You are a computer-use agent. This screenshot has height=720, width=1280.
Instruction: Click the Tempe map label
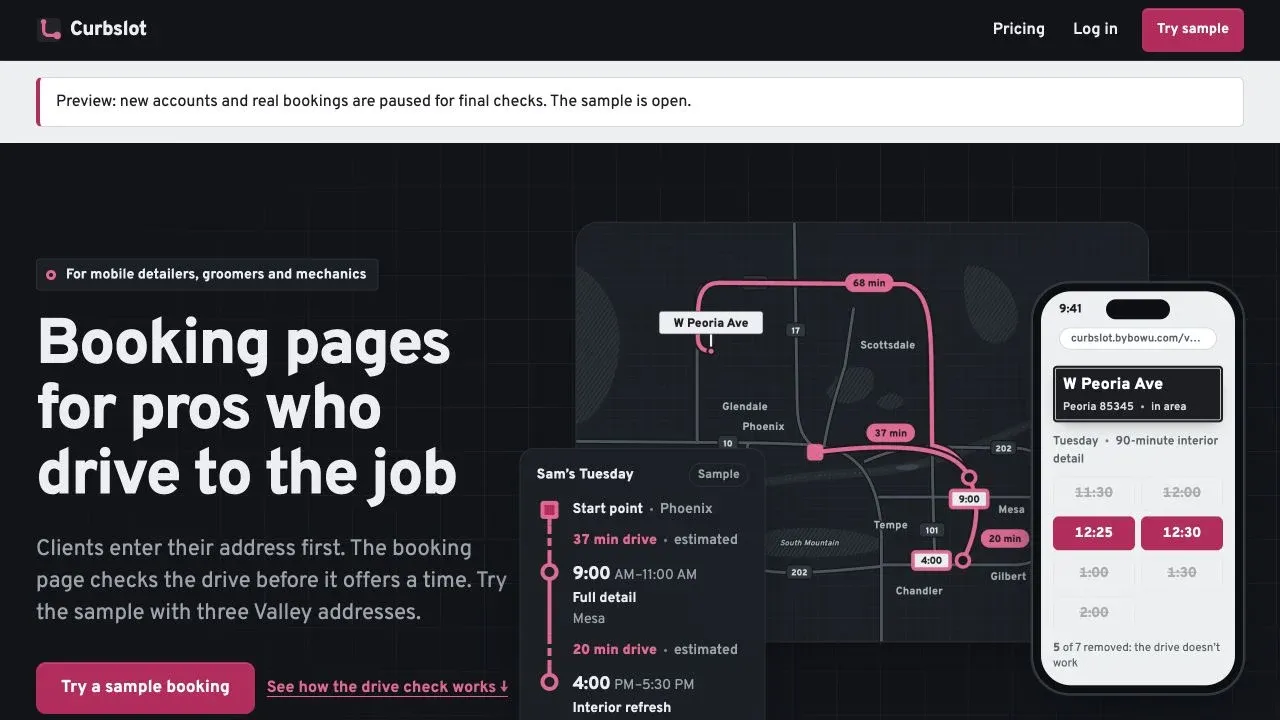pyautogui.click(x=890, y=525)
